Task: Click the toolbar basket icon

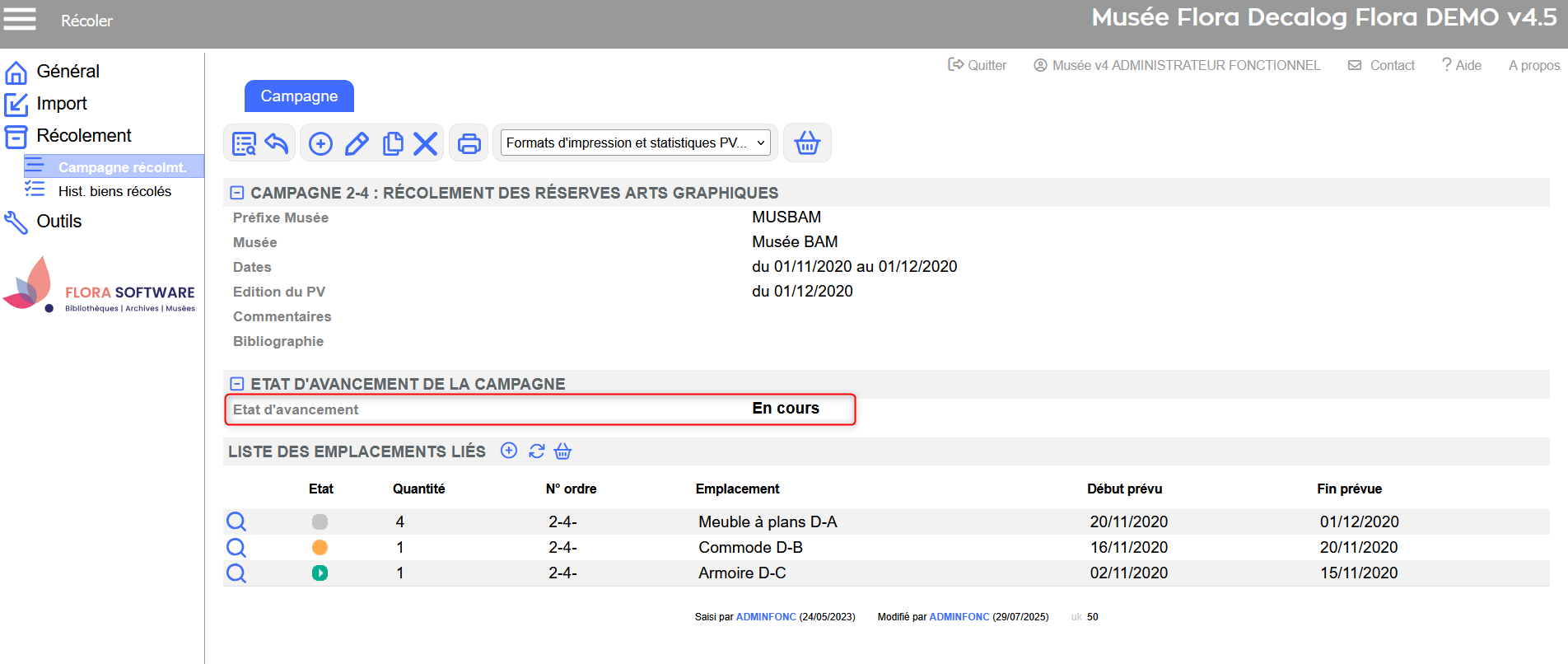Action: click(807, 143)
